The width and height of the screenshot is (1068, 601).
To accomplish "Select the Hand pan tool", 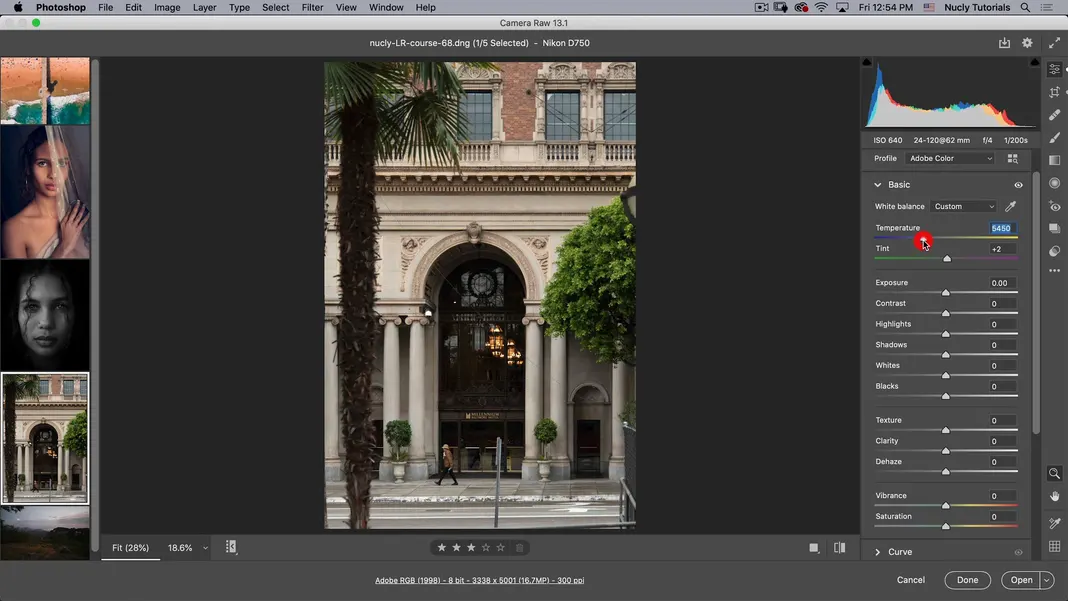I will pyautogui.click(x=1054, y=496).
